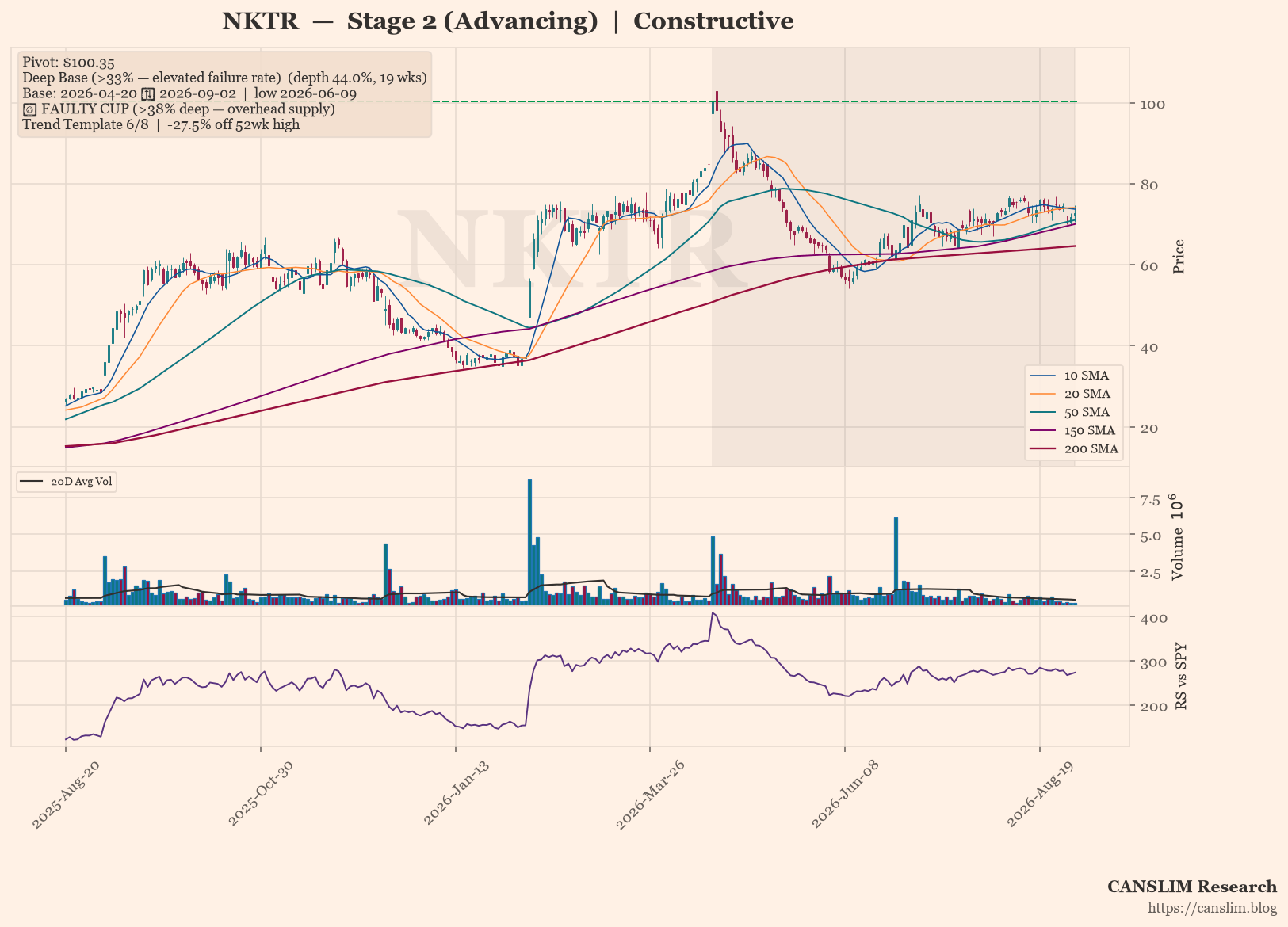Click the price peak candle above 100

(x=713, y=93)
